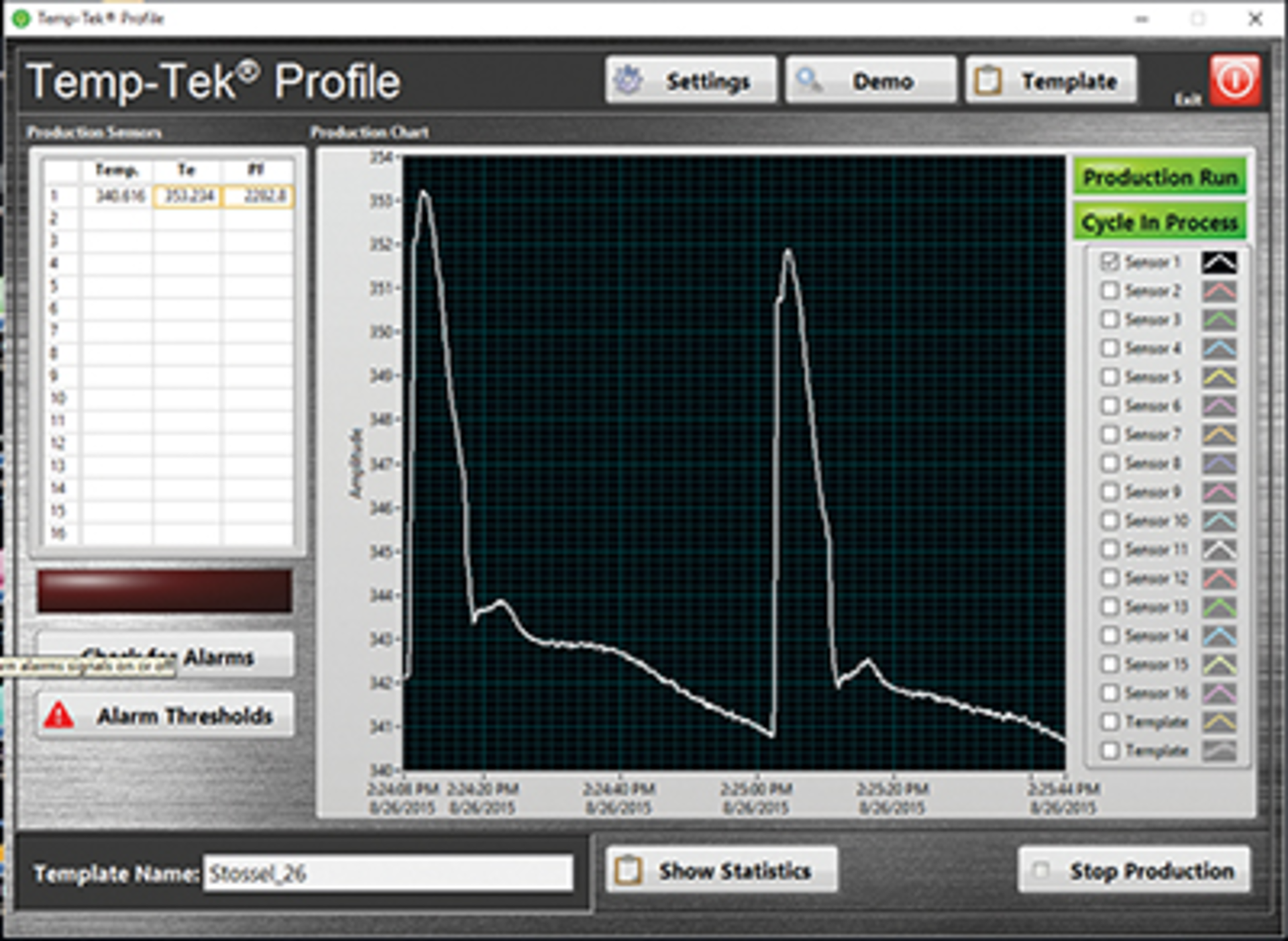
Task: Open Settings via the gear icon
Action: [x=629, y=79]
